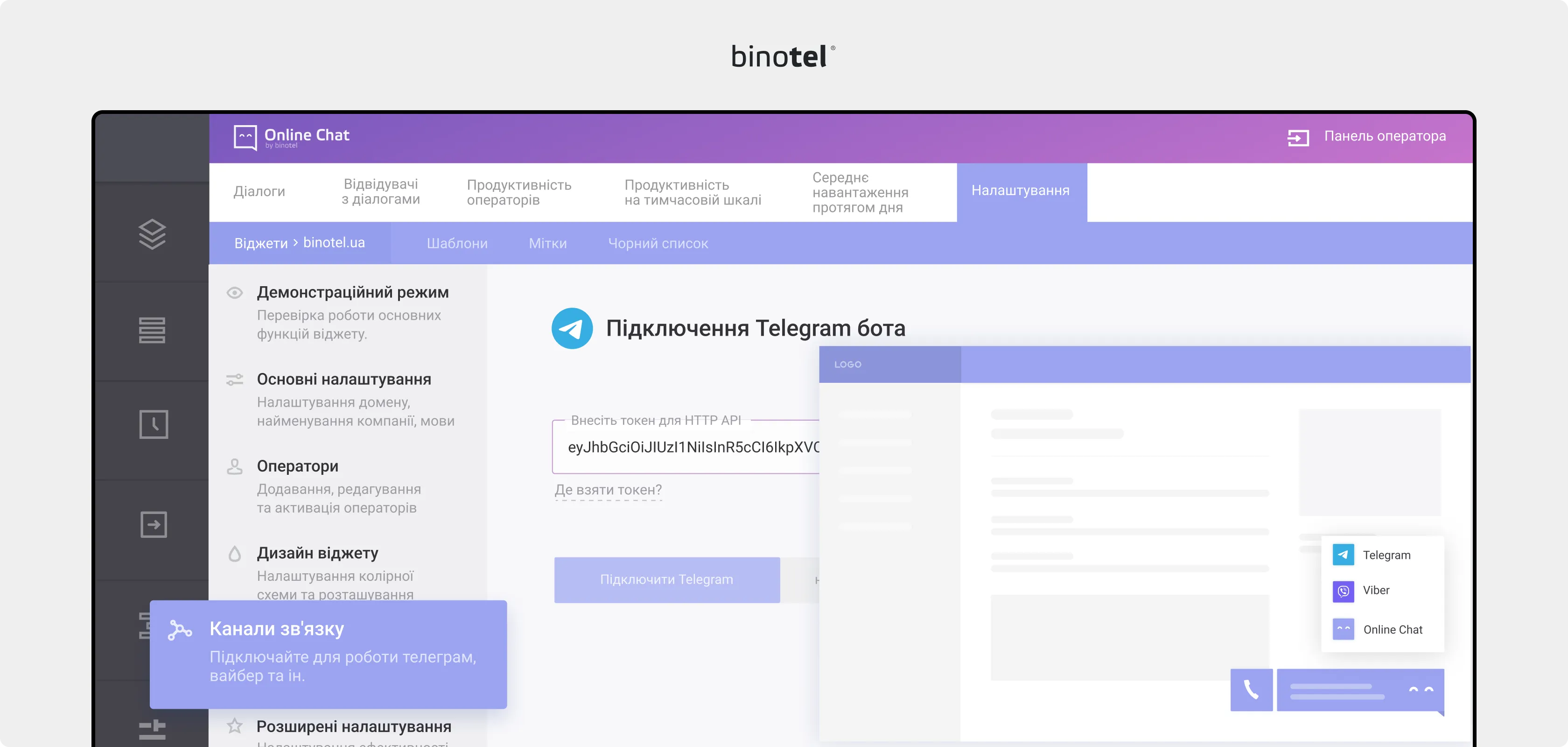Click the arrow-in-box icon in dark sidebar

click(154, 524)
